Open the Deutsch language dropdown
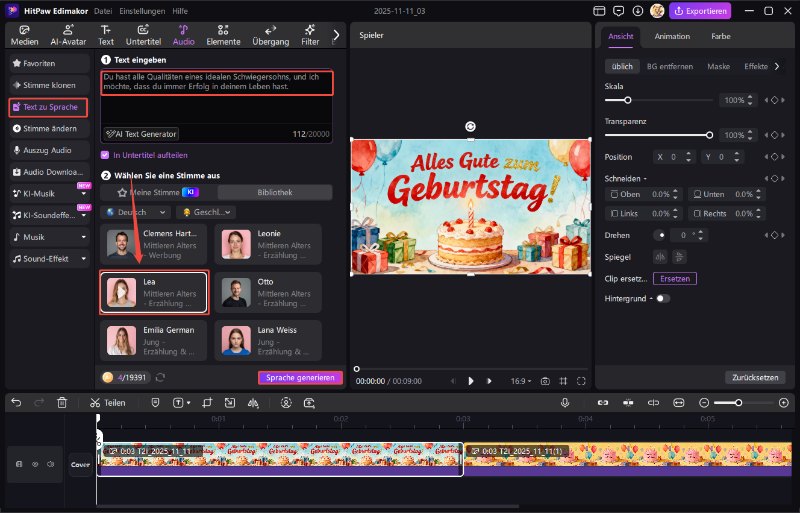Screen dimensions: 800x513 click(134, 212)
